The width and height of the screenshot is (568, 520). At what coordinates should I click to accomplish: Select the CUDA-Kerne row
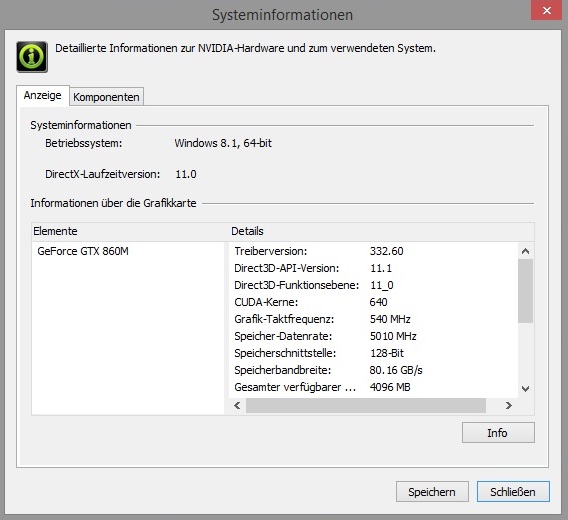373,302
